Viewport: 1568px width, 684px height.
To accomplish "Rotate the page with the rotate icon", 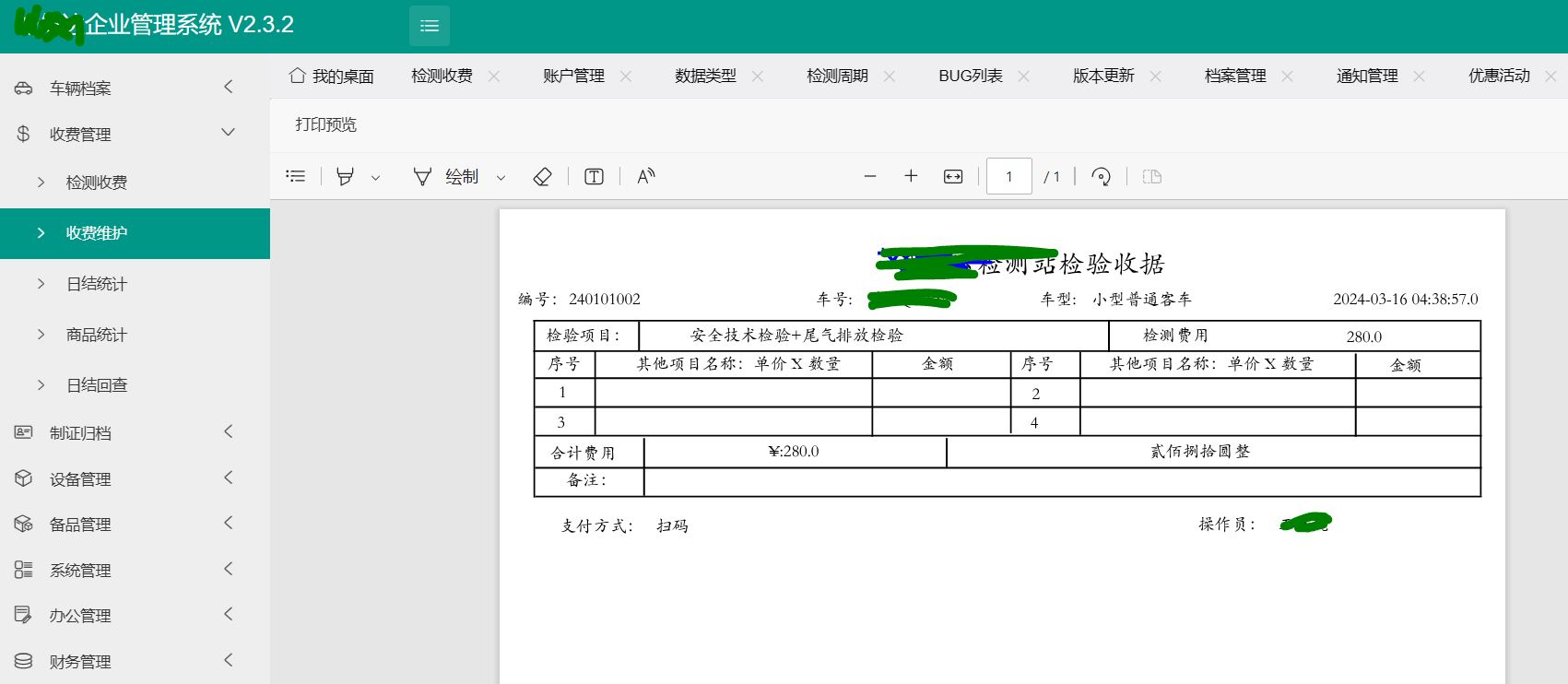I will [x=1101, y=176].
